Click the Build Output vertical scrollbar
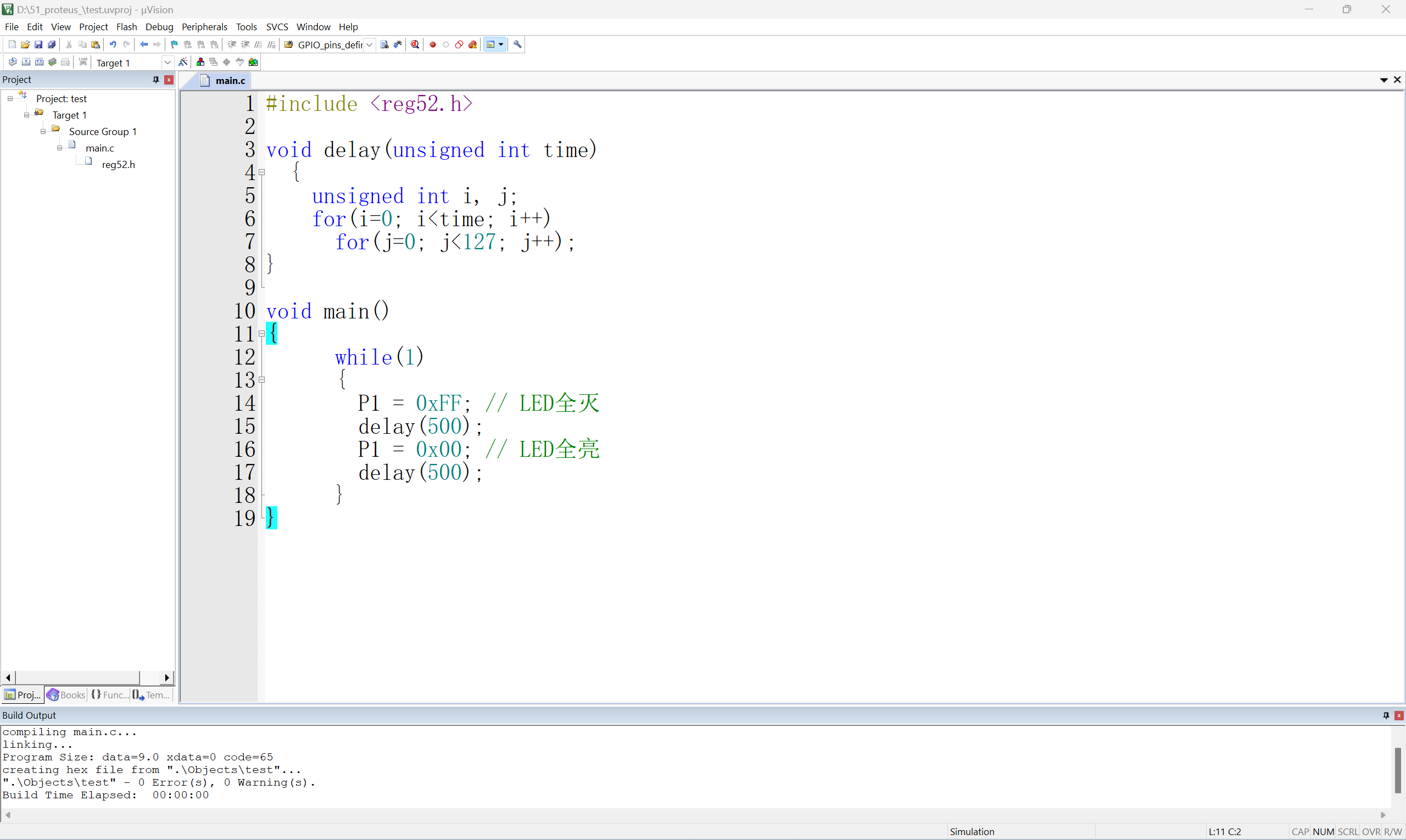Image resolution: width=1406 pixels, height=840 pixels. (x=1398, y=770)
